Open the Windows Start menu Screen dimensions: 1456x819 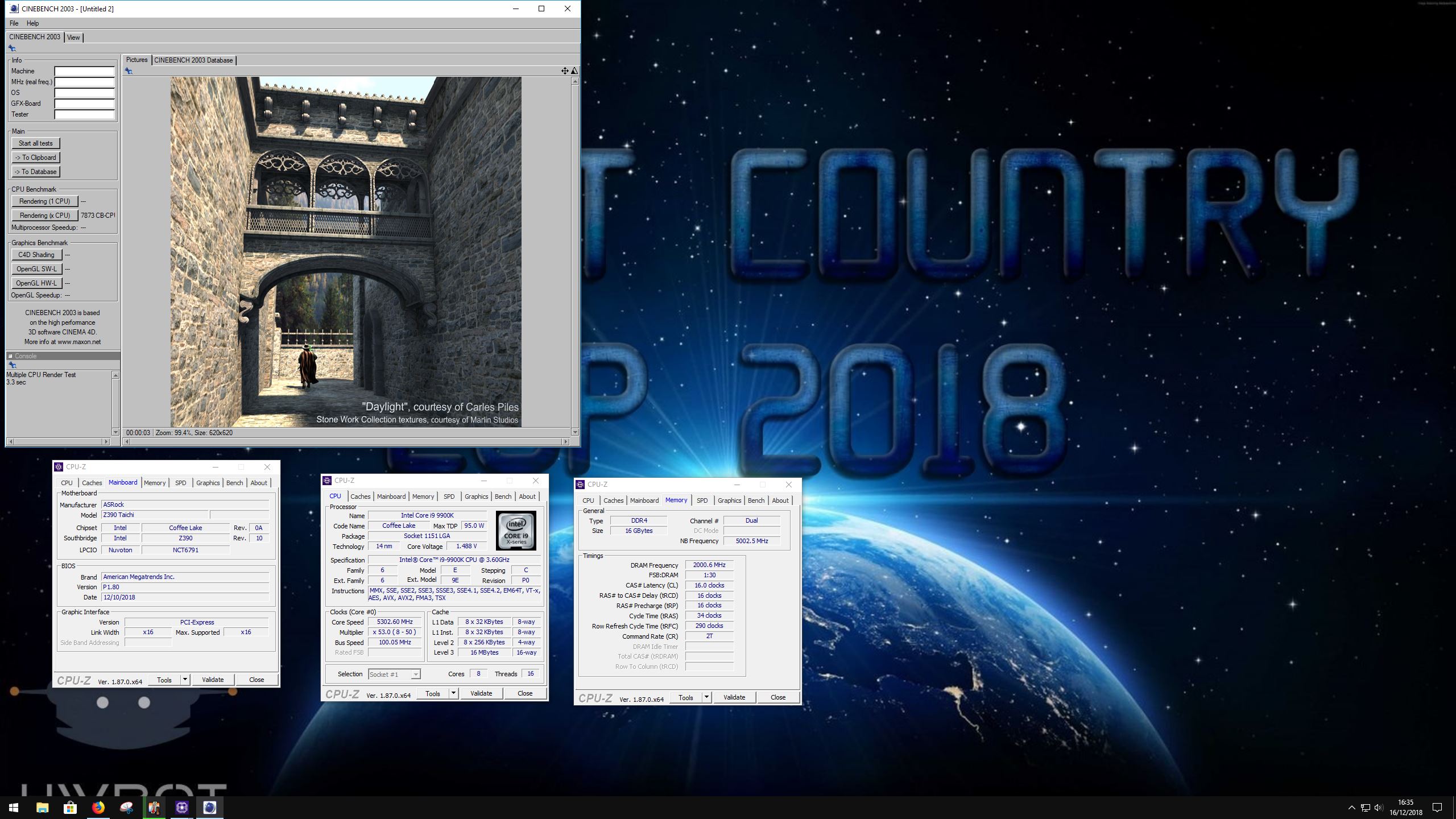point(14,807)
